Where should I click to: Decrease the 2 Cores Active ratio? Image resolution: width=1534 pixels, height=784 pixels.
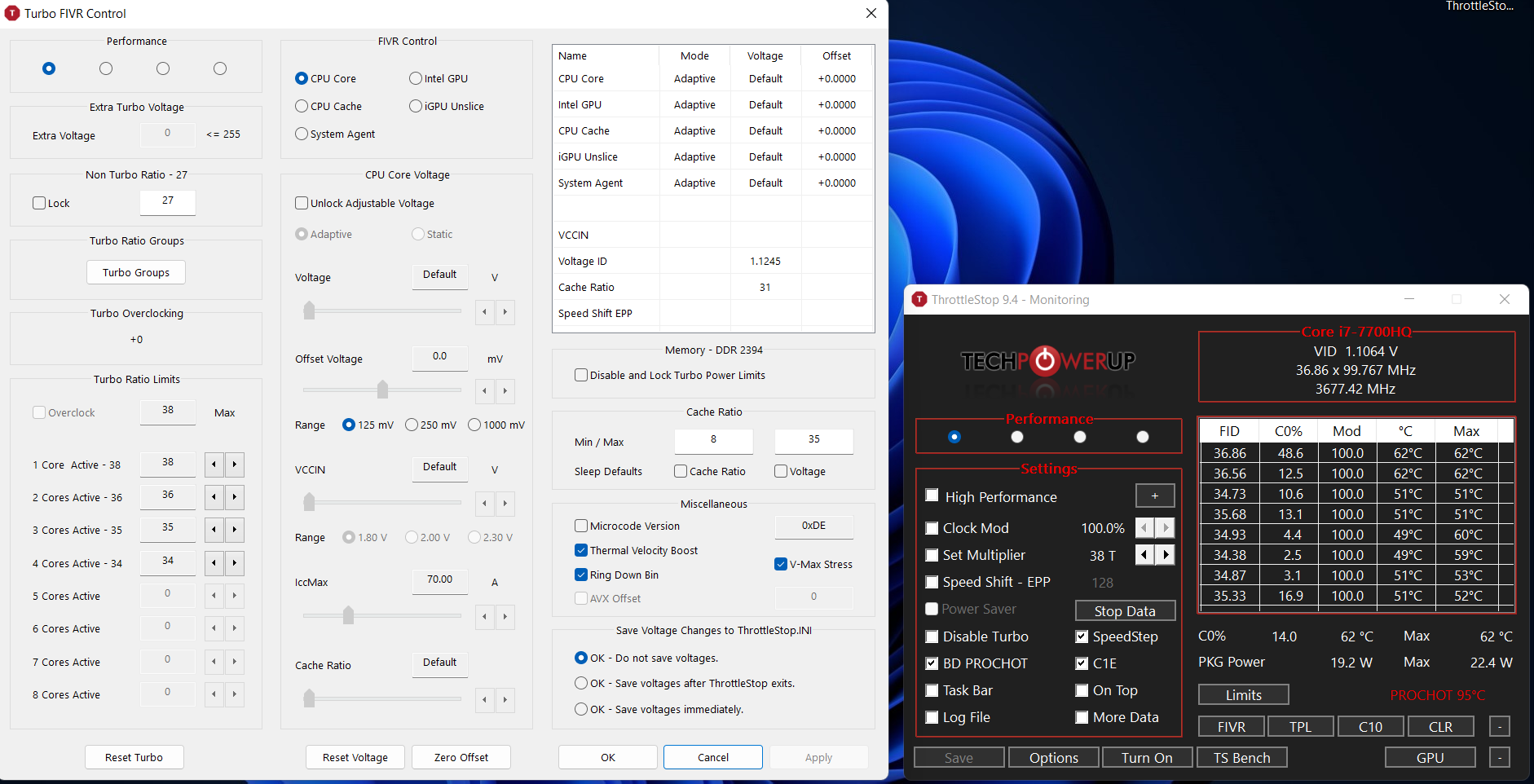(214, 497)
